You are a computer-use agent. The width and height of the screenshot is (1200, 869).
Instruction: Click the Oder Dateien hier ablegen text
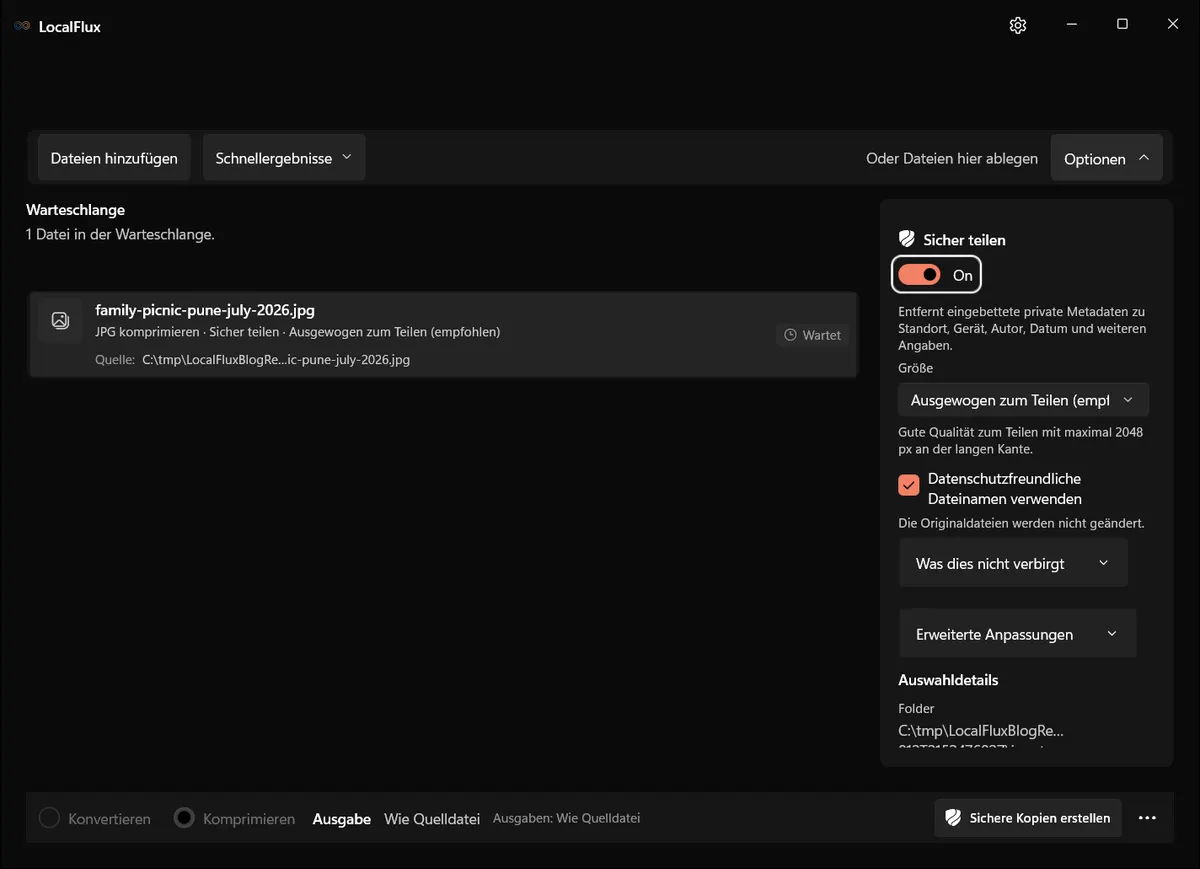click(x=952, y=158)
